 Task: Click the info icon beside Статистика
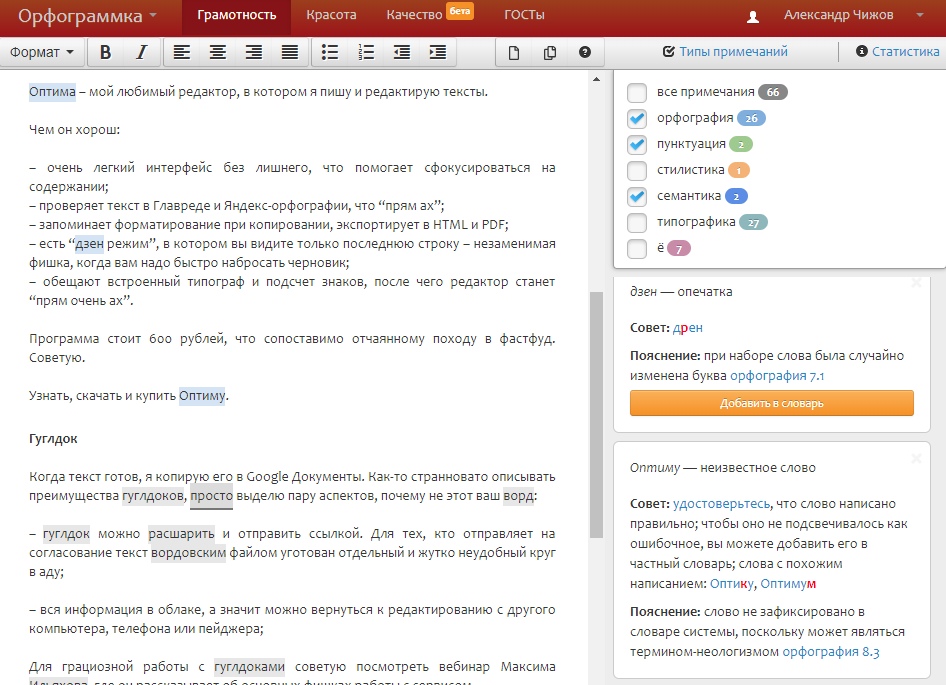coord(862,51)
